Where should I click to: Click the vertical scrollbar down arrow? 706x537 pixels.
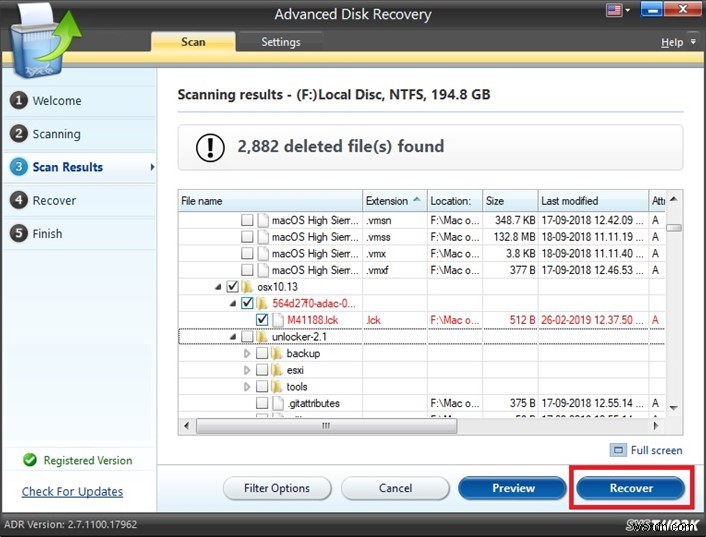point(674,407)
